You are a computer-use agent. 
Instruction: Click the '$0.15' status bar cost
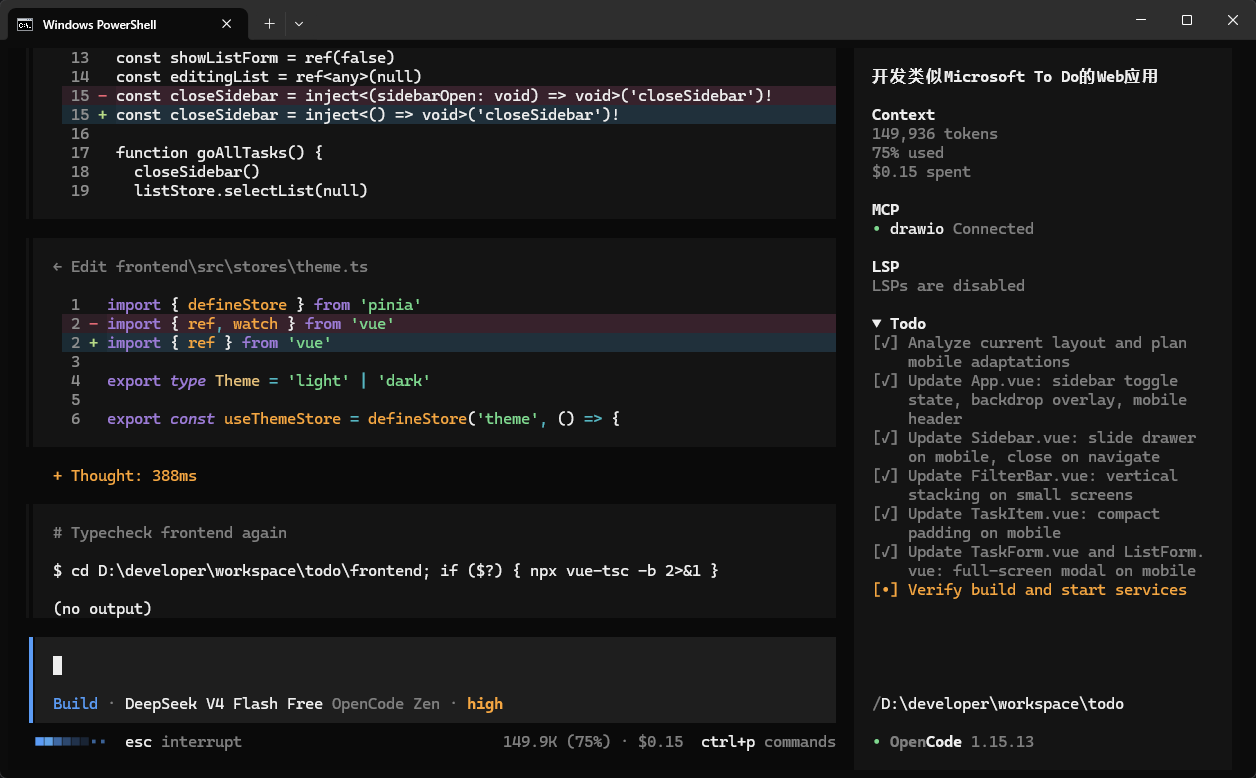point(661,742)
